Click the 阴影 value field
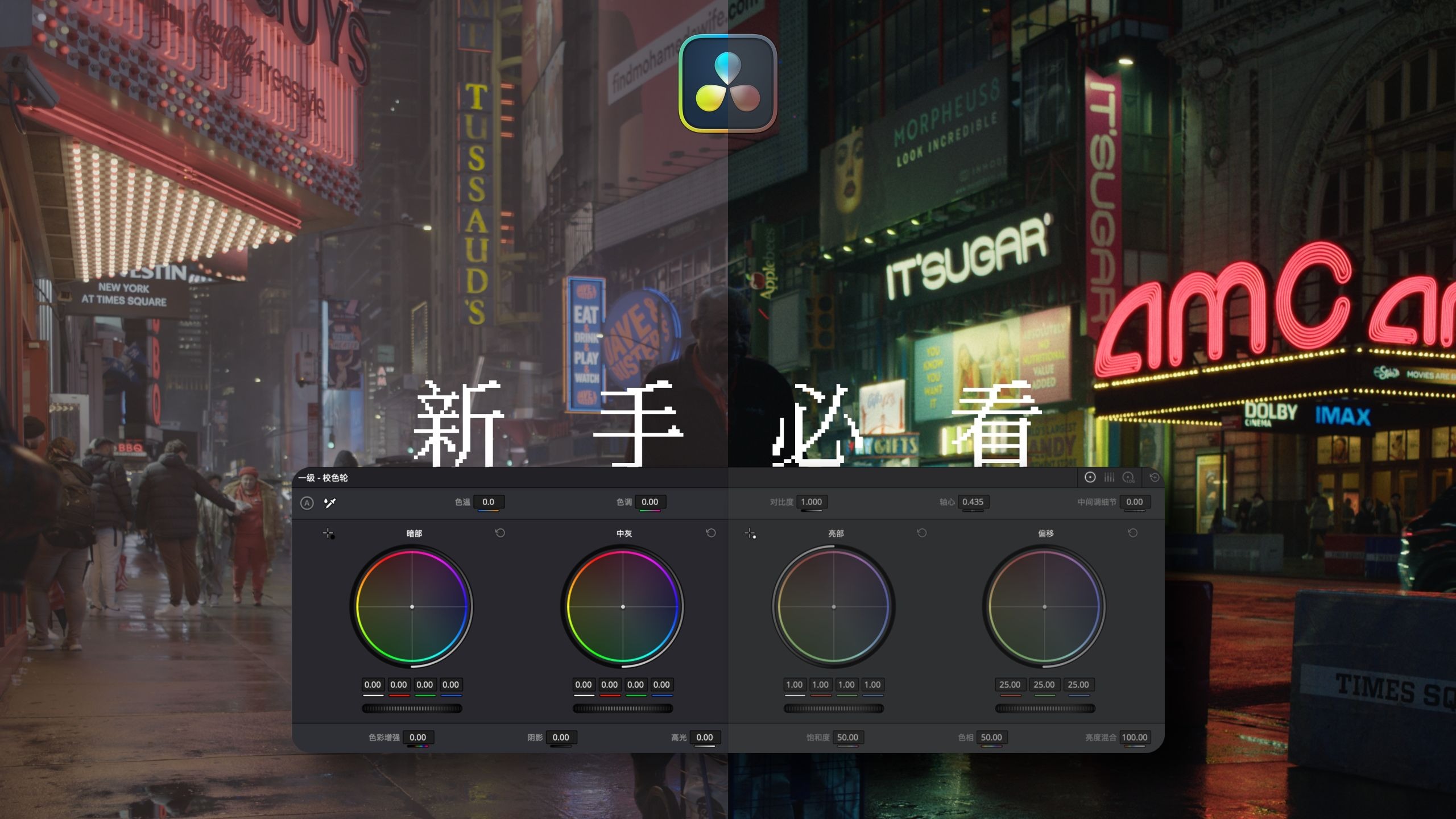 pos(561,737)
